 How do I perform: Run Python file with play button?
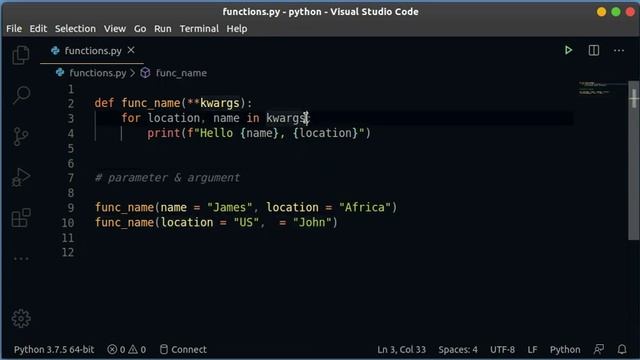point(568,50)
